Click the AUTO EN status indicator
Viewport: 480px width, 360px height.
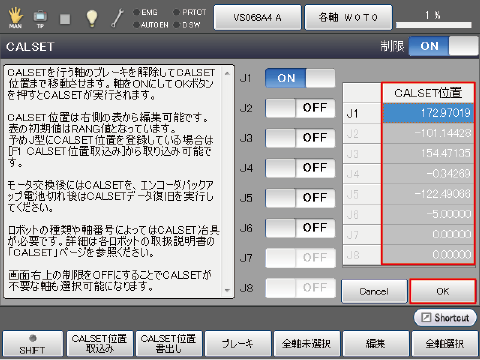151,25
